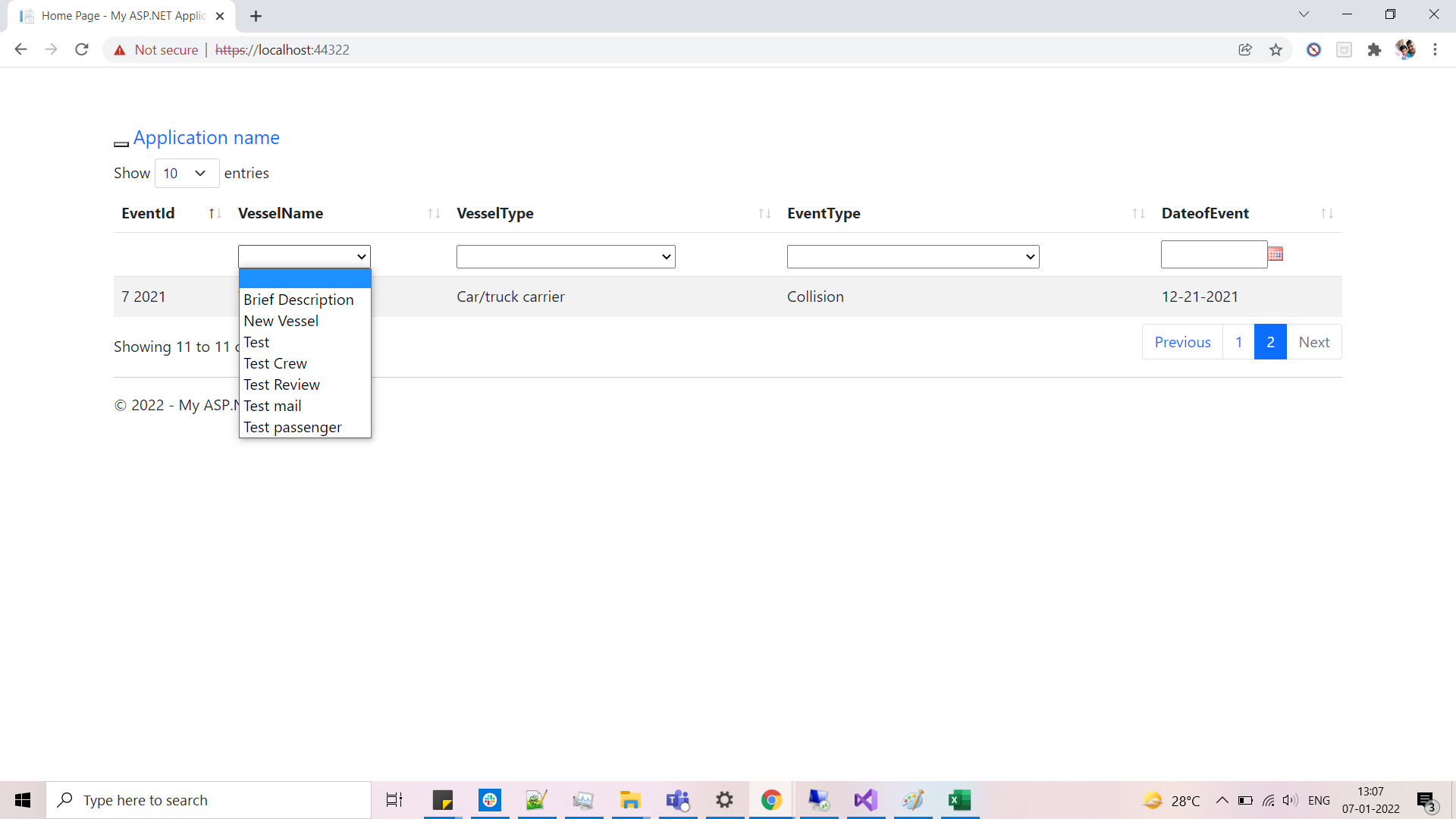Go to page 1 of results
The image size is (1456, 819).
[1239, 341]
